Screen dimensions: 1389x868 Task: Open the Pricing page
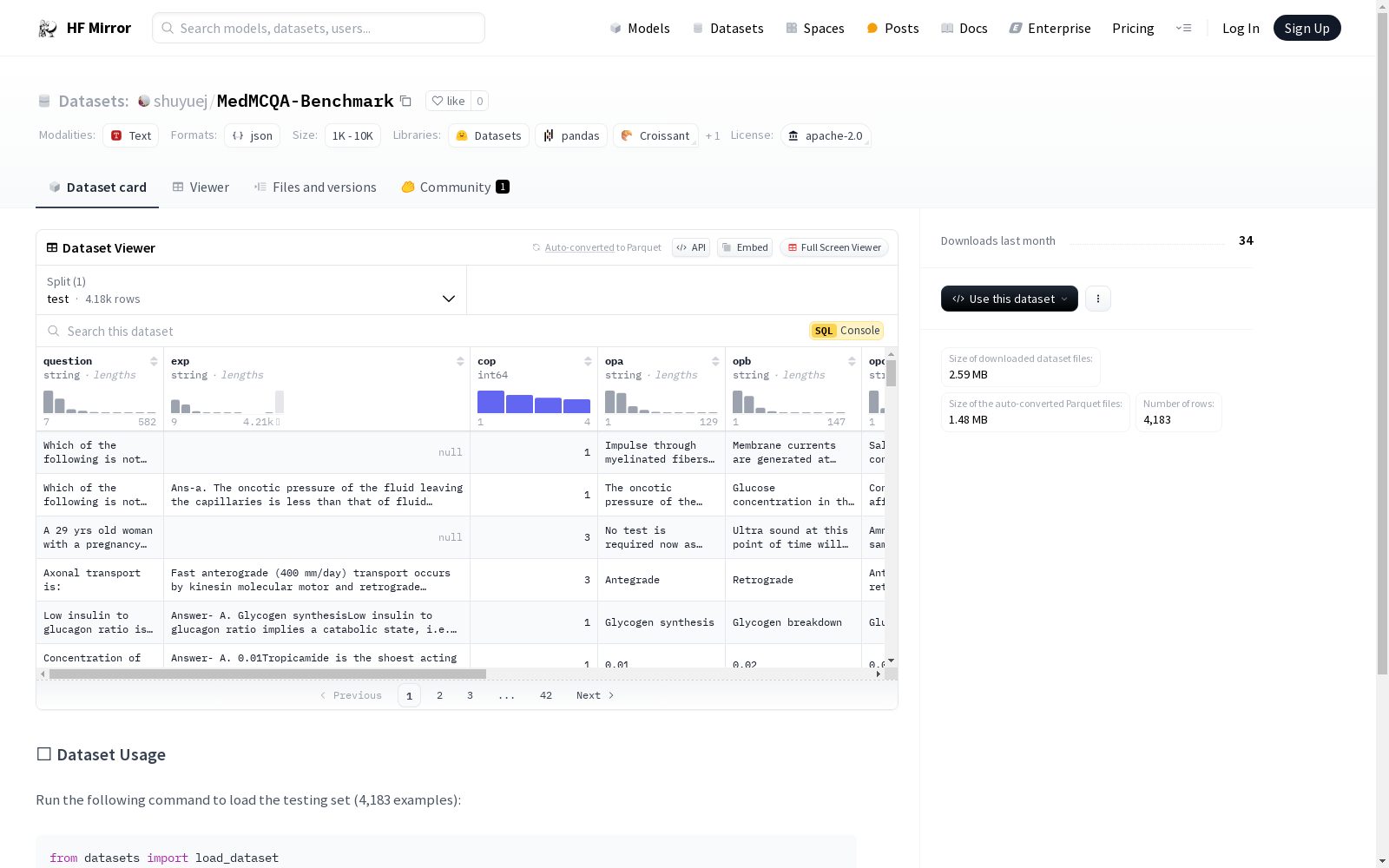click(1133, 29)
